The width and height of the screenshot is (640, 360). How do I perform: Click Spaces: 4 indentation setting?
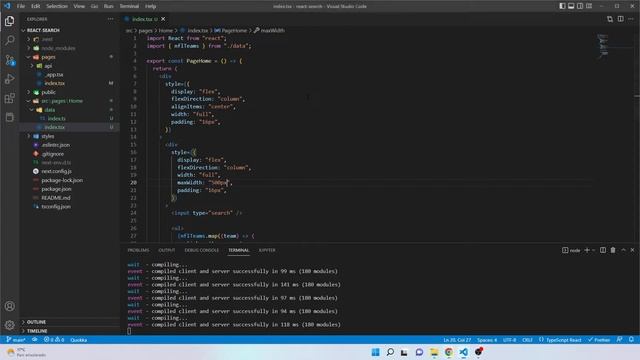click(x=487, y=340)
